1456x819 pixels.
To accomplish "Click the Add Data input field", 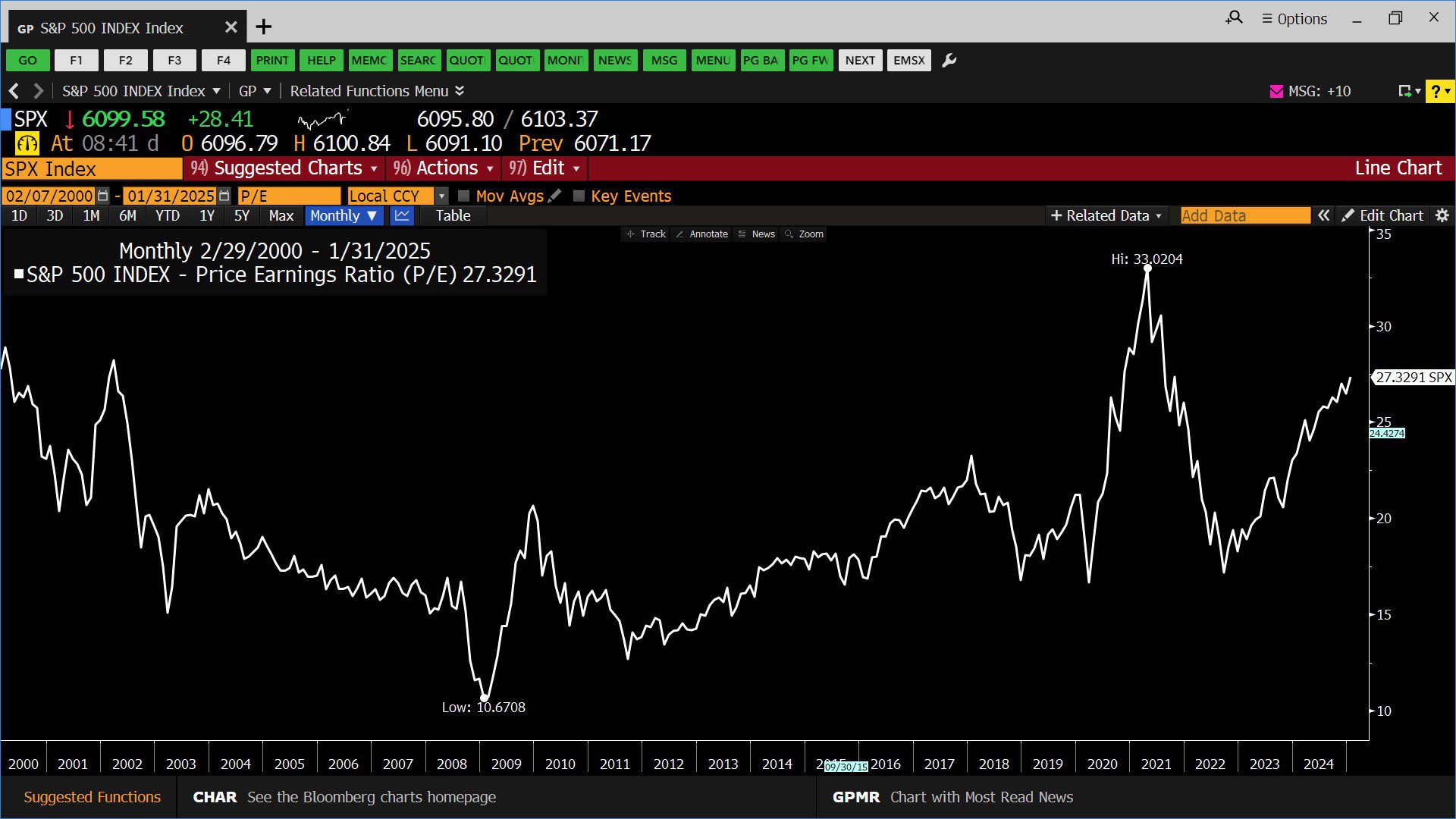I will click(x=1244, y=216).
